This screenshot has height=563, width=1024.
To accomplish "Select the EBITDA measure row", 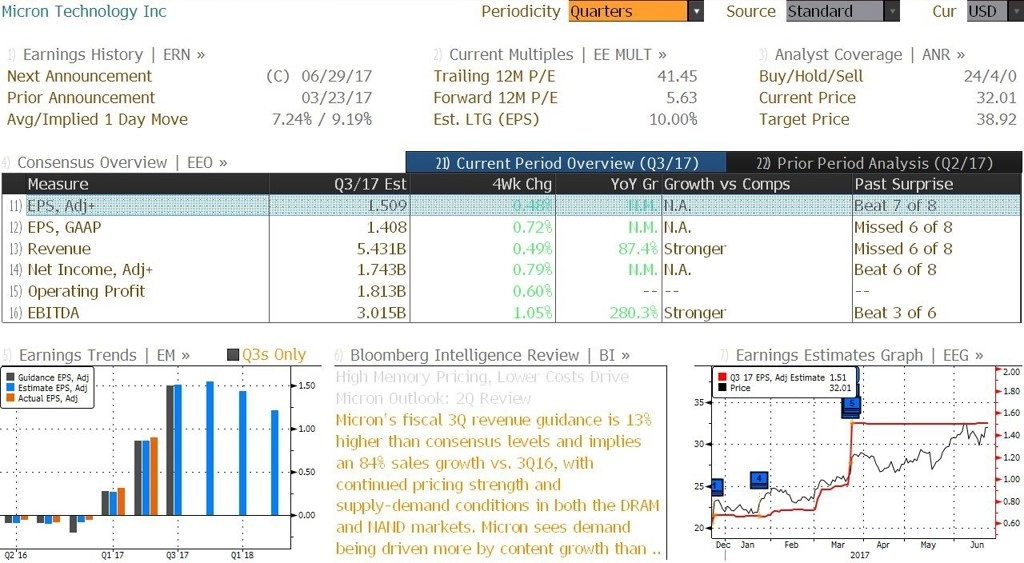I will 511,313.
